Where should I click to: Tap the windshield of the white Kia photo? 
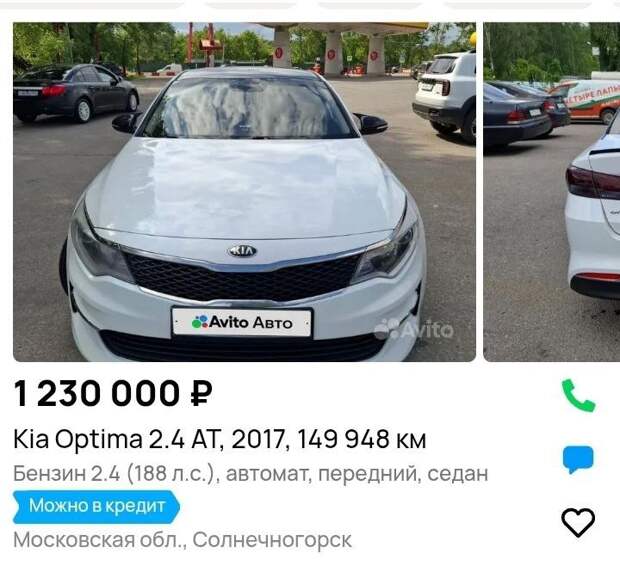click(x=247, y=107)
